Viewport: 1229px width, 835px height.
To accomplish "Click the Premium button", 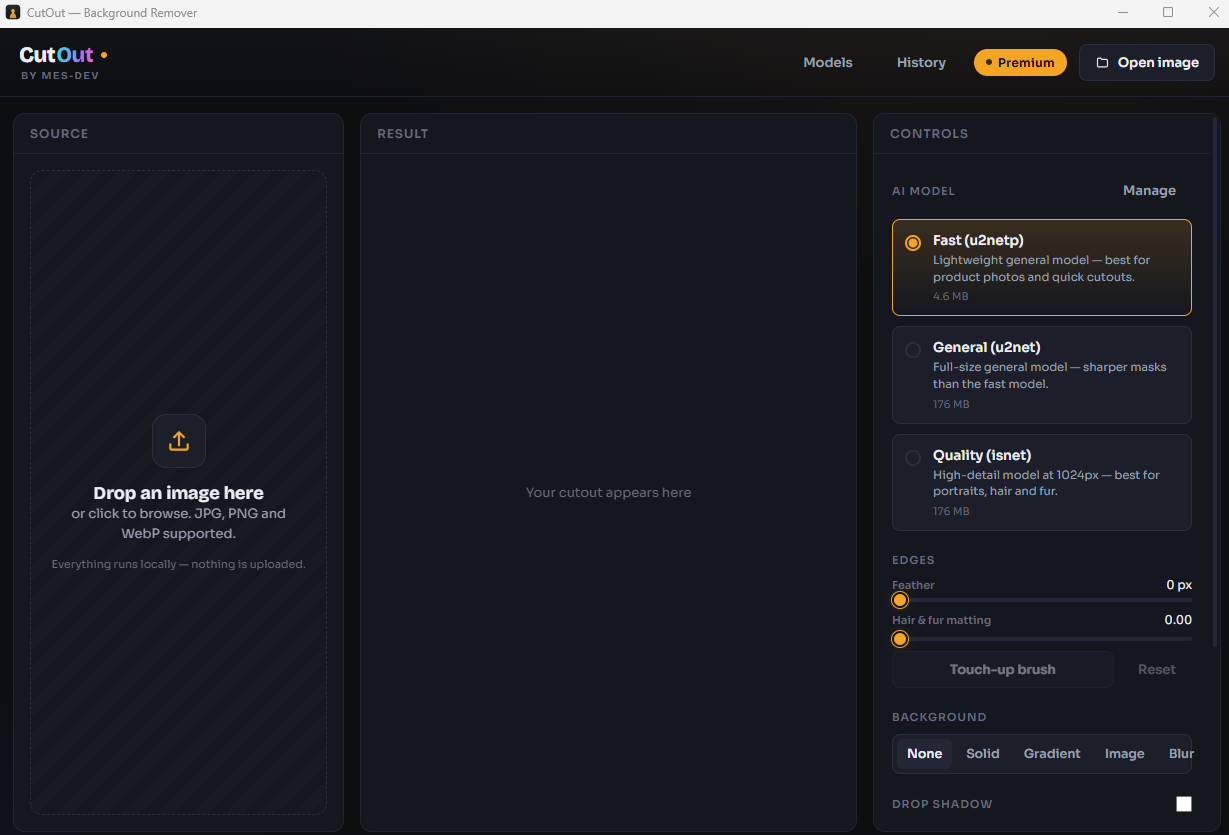I will [x=1020, y=62].
